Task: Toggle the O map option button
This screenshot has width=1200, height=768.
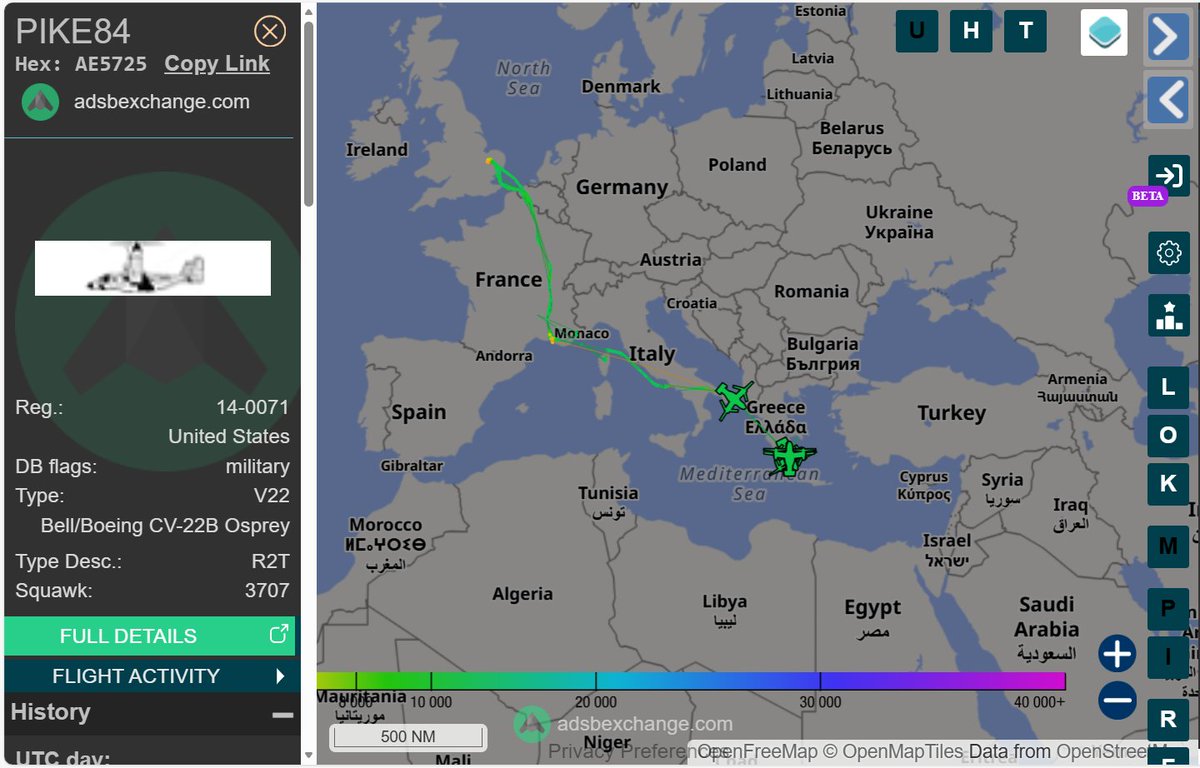Action: click(1168, 436)
